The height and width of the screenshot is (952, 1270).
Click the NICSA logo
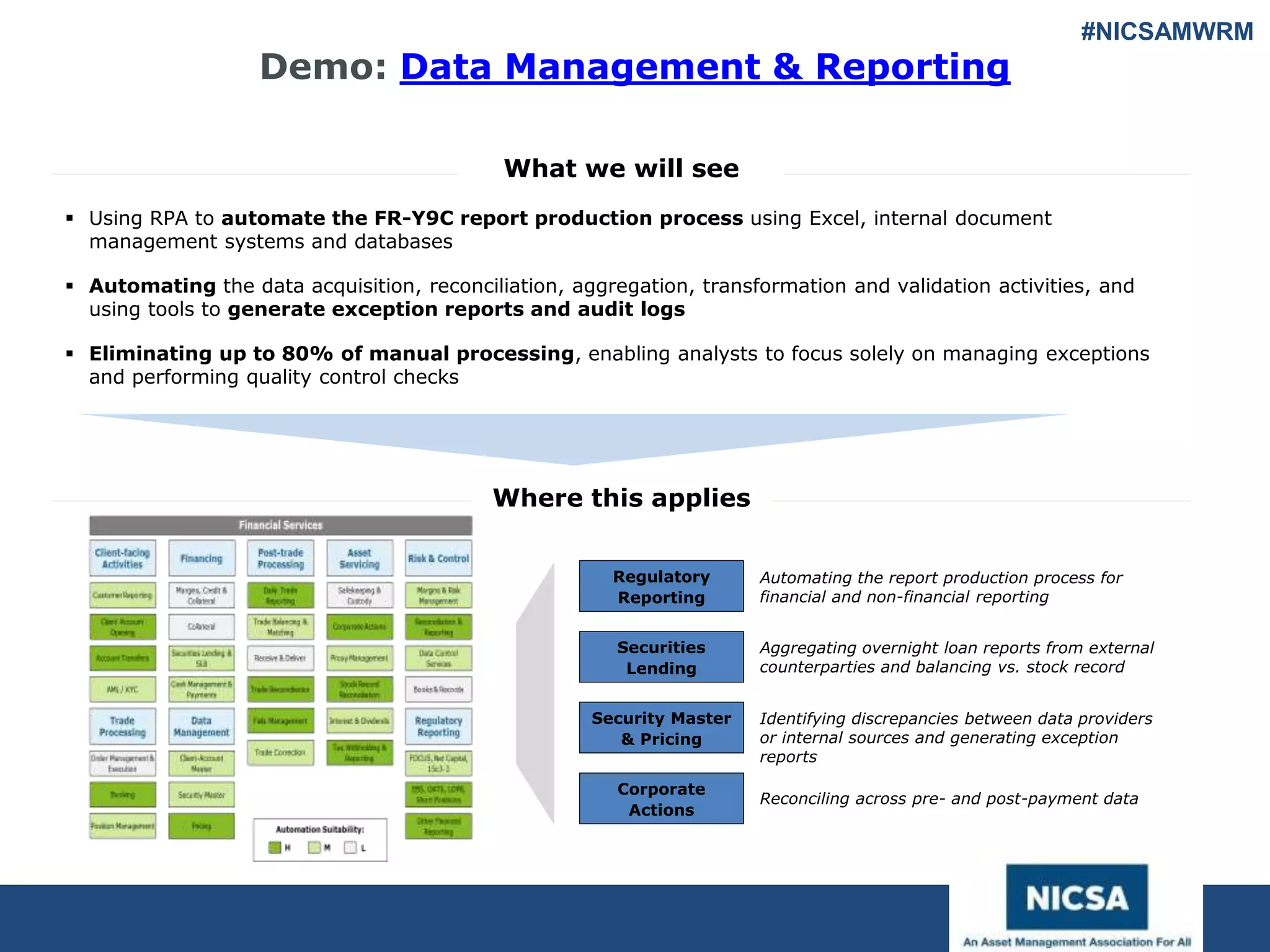point(1077,897)
